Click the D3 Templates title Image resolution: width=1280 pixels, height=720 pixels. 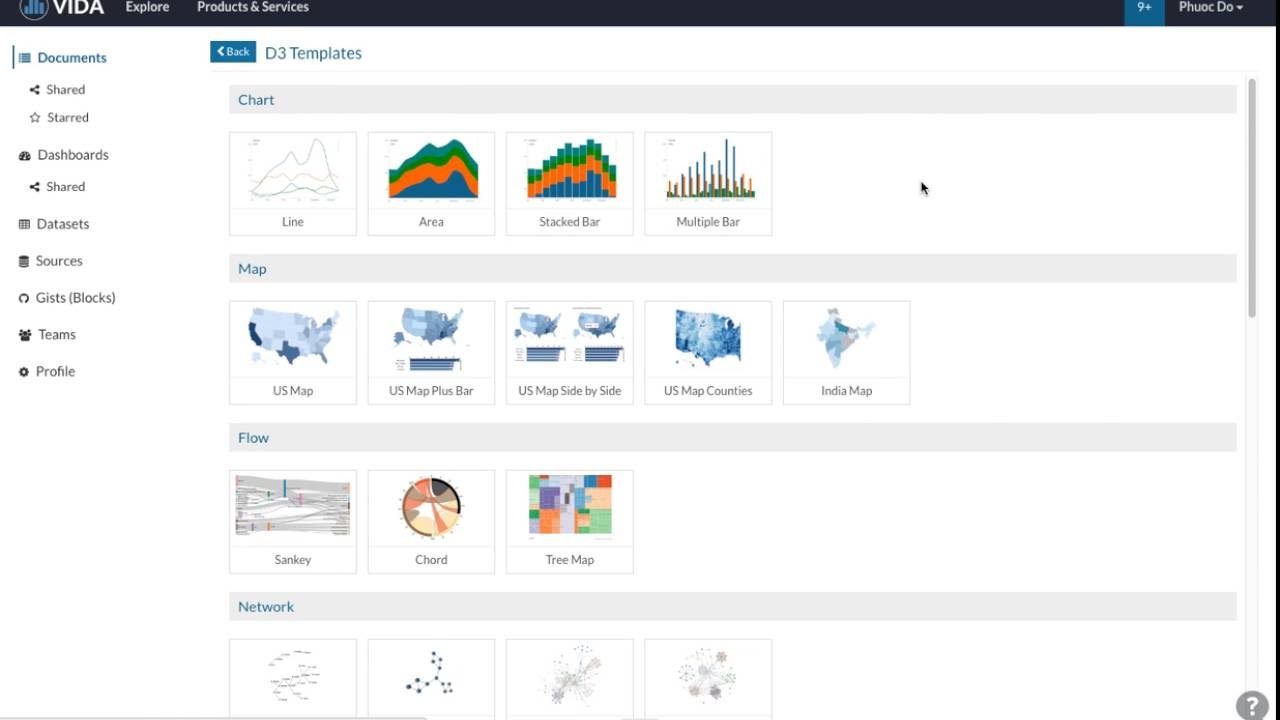[x=313, y=53]
